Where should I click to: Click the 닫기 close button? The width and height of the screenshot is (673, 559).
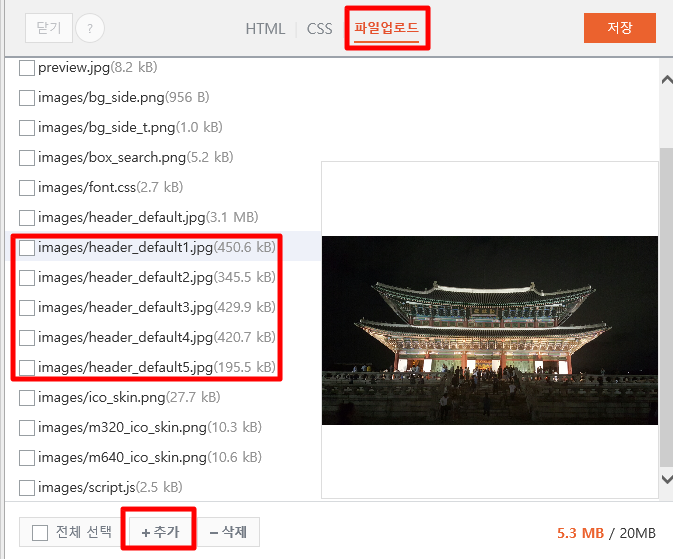tap(49, 28)
